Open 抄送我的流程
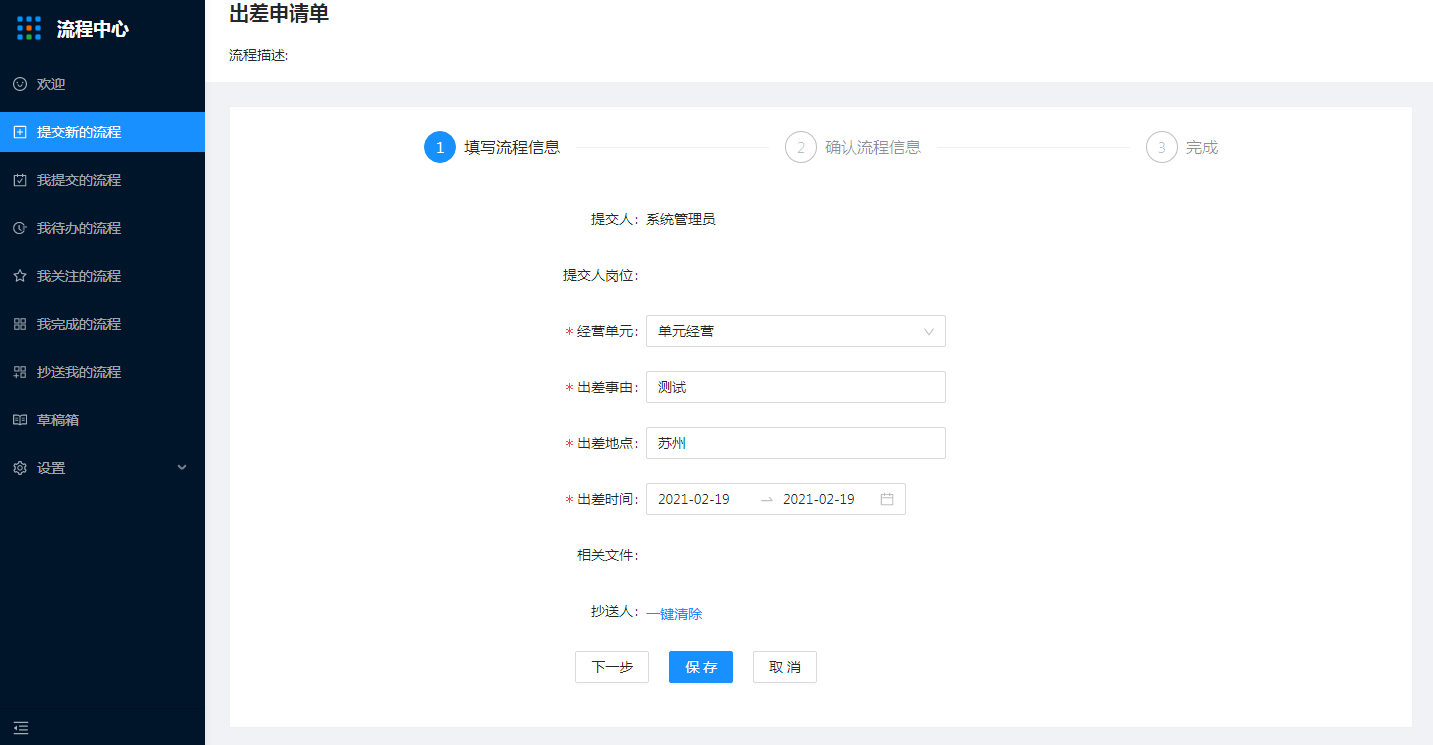 click(102, 372)
